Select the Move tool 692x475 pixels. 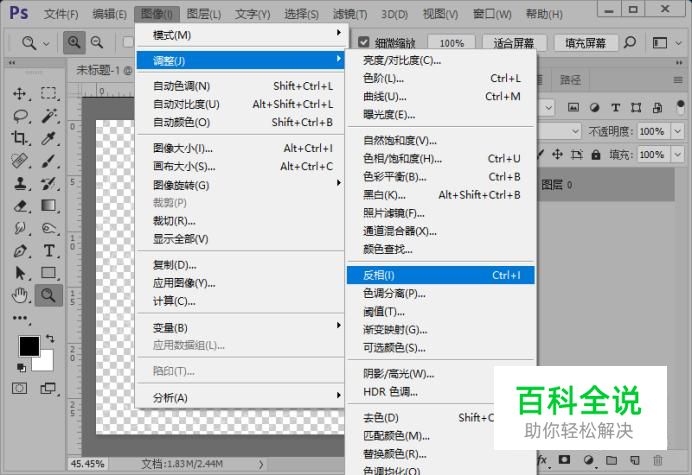pyautogui.click(x=19, y=93)
